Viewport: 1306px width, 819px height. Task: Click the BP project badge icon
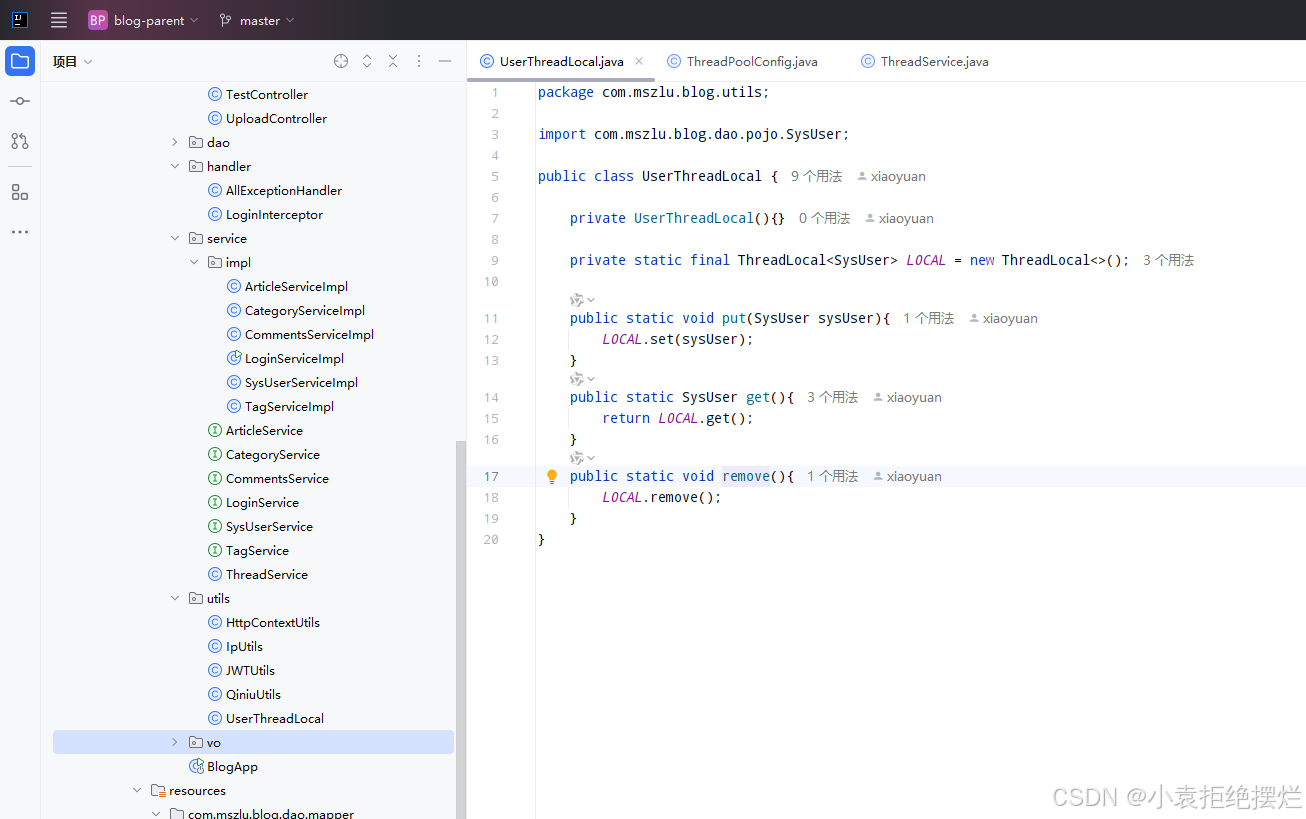(x=97, y=20)
